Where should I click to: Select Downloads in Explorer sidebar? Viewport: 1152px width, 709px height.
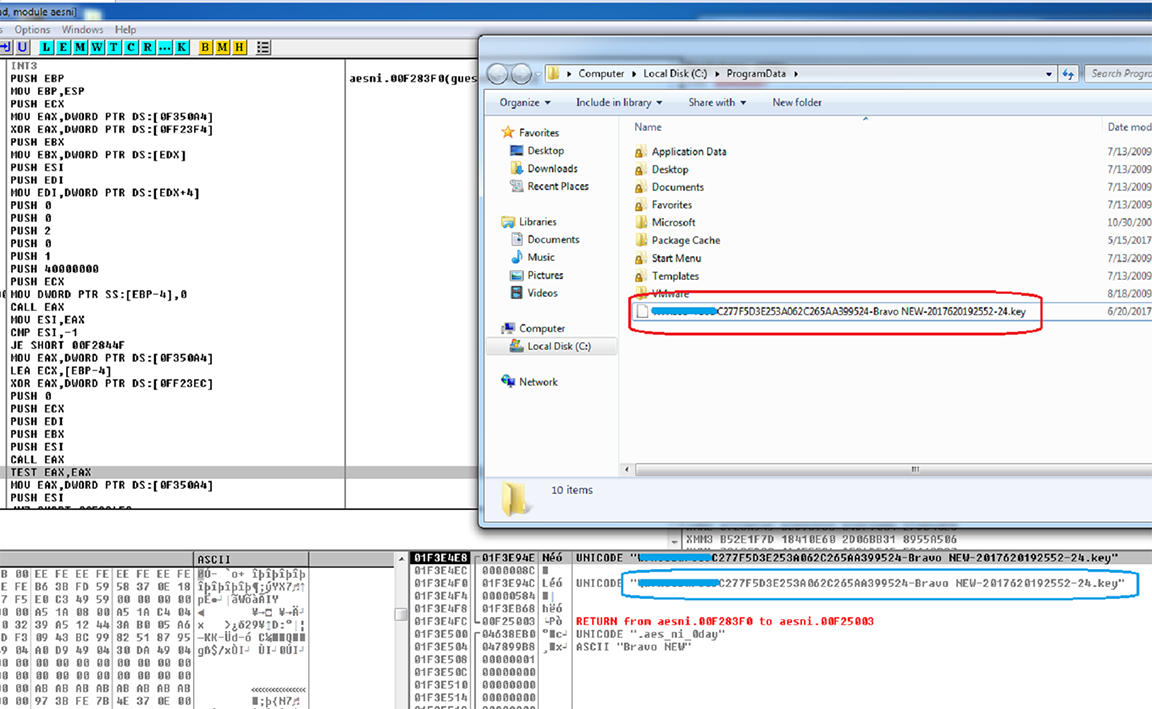pos(552,168)
